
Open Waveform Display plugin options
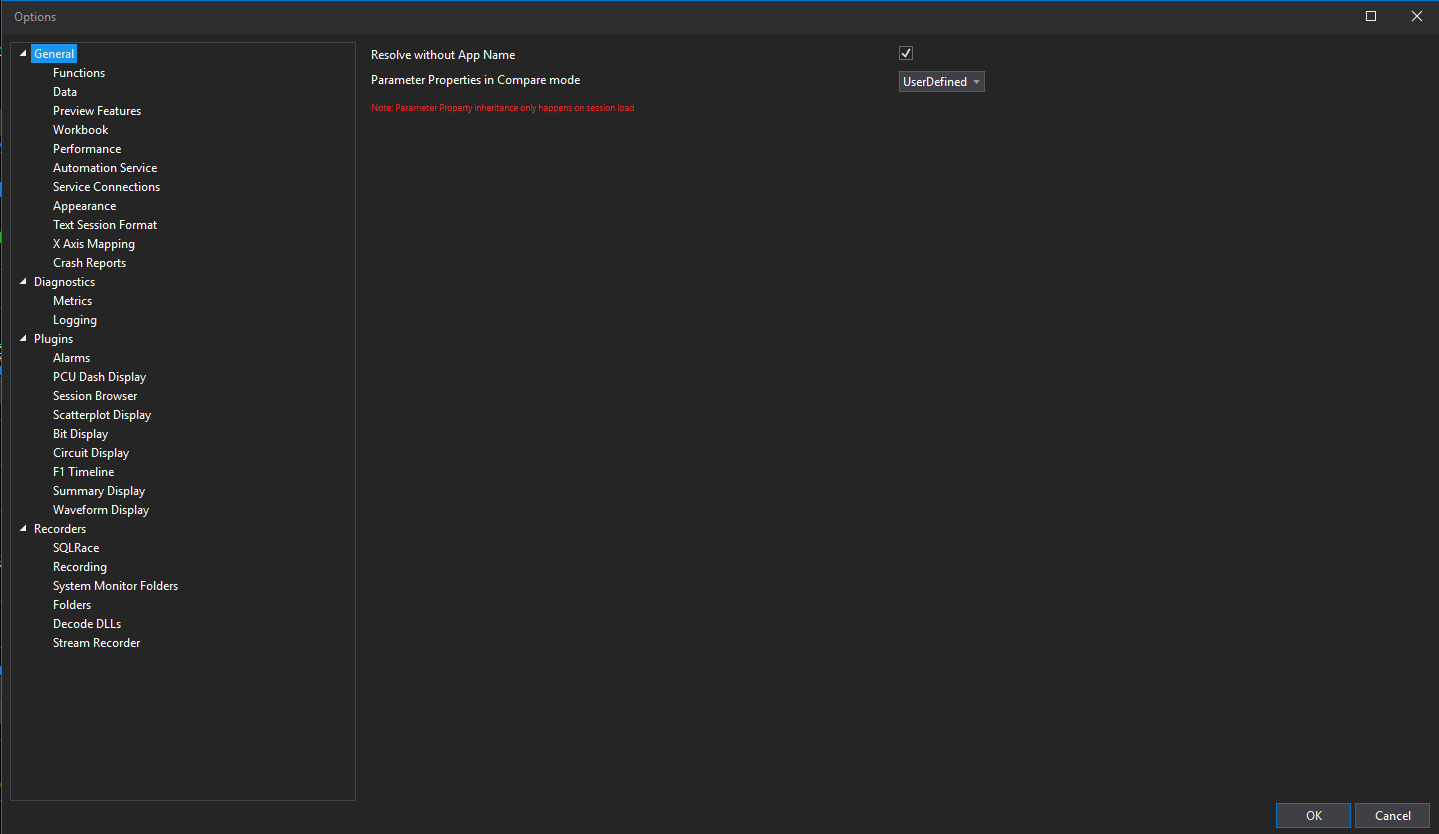point(101,510)
